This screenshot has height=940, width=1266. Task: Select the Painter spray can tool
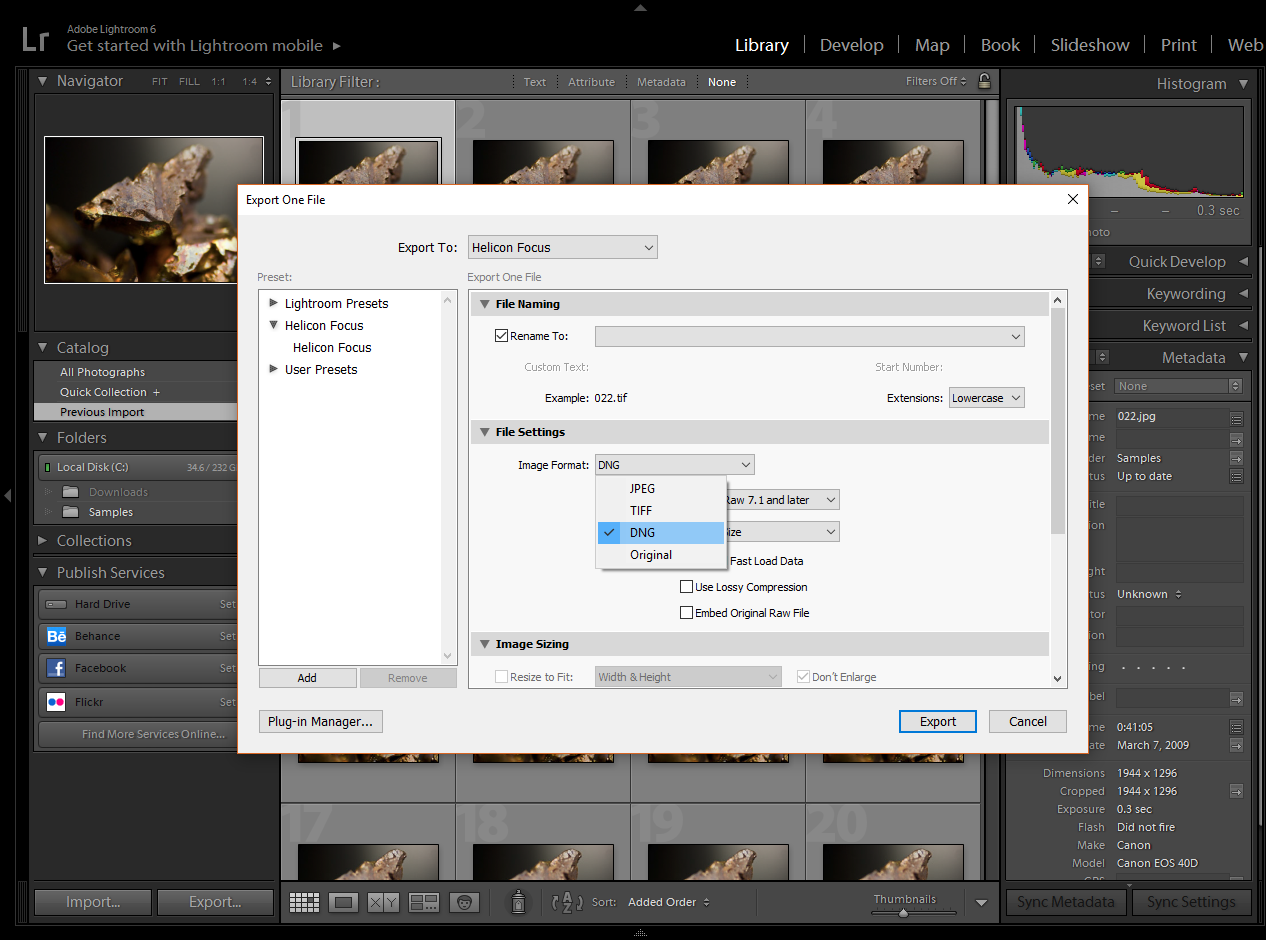(518, 902)
